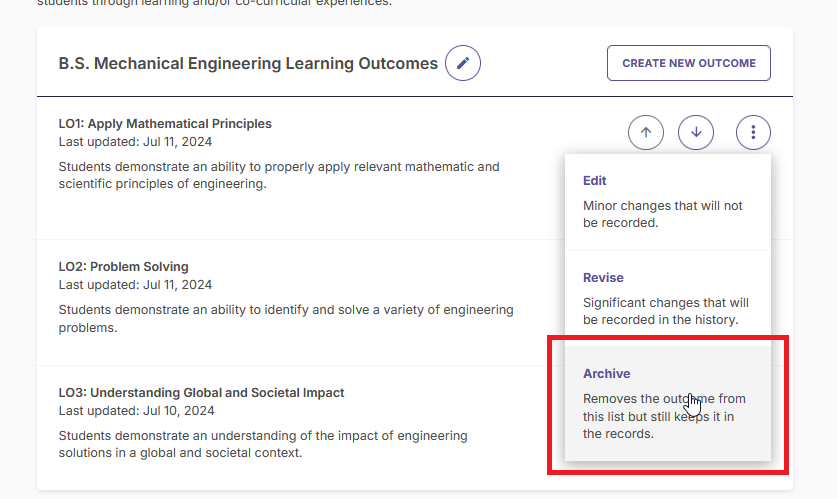This screenshot has width=837, height=499.
Task: Choose Archive from the LO1 menu
Action: (x=668, y=403)
